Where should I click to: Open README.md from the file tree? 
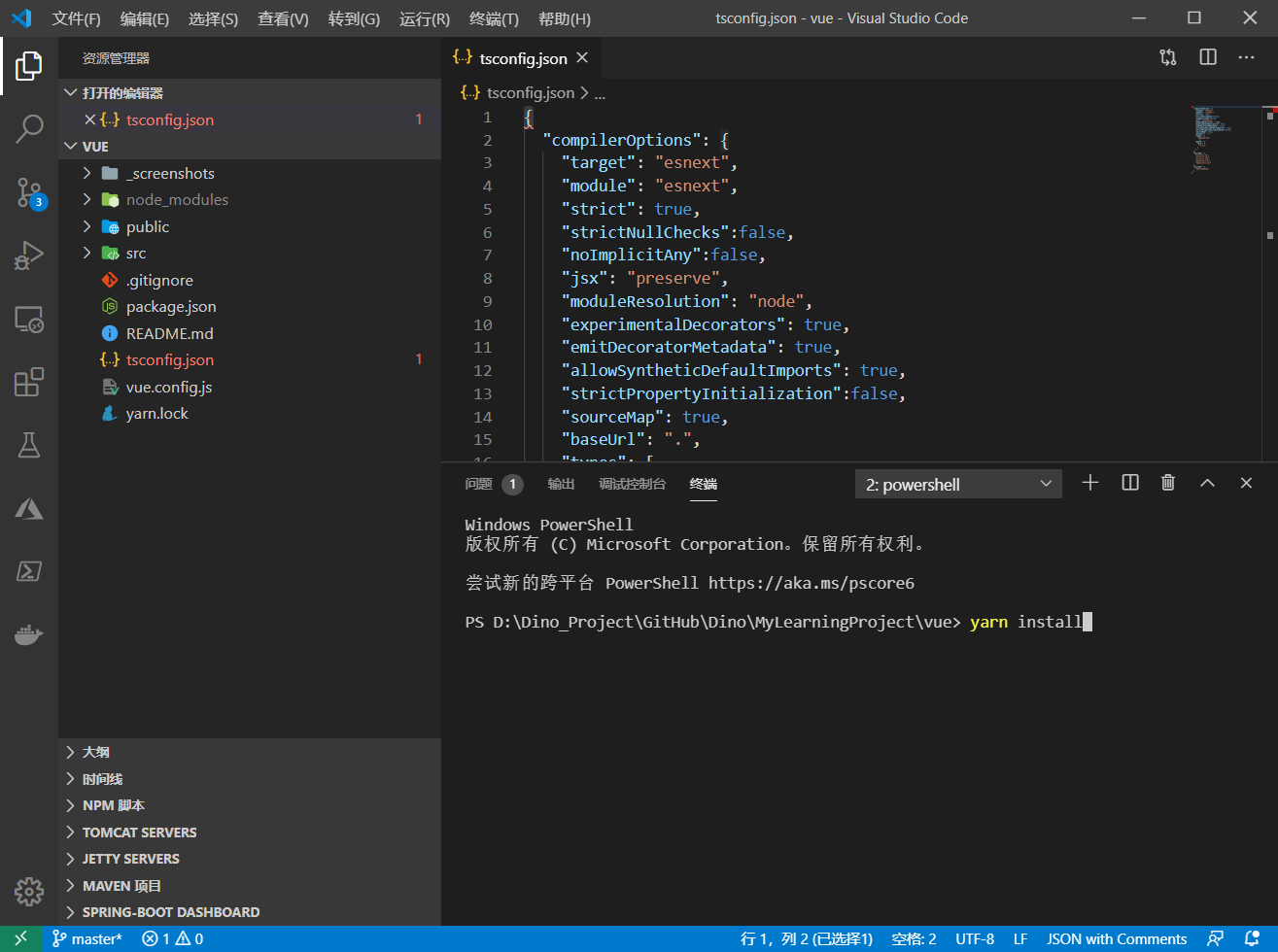(250, 333)
